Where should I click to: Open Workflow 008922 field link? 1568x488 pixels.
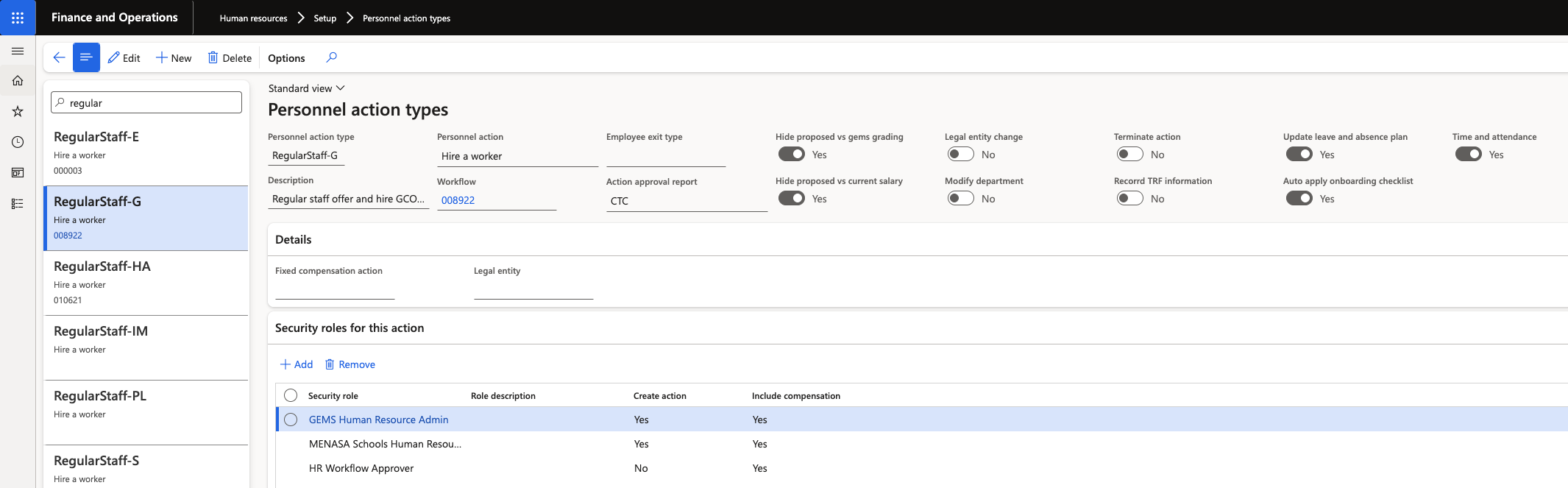pyautogui.click(x=458, y=200)
